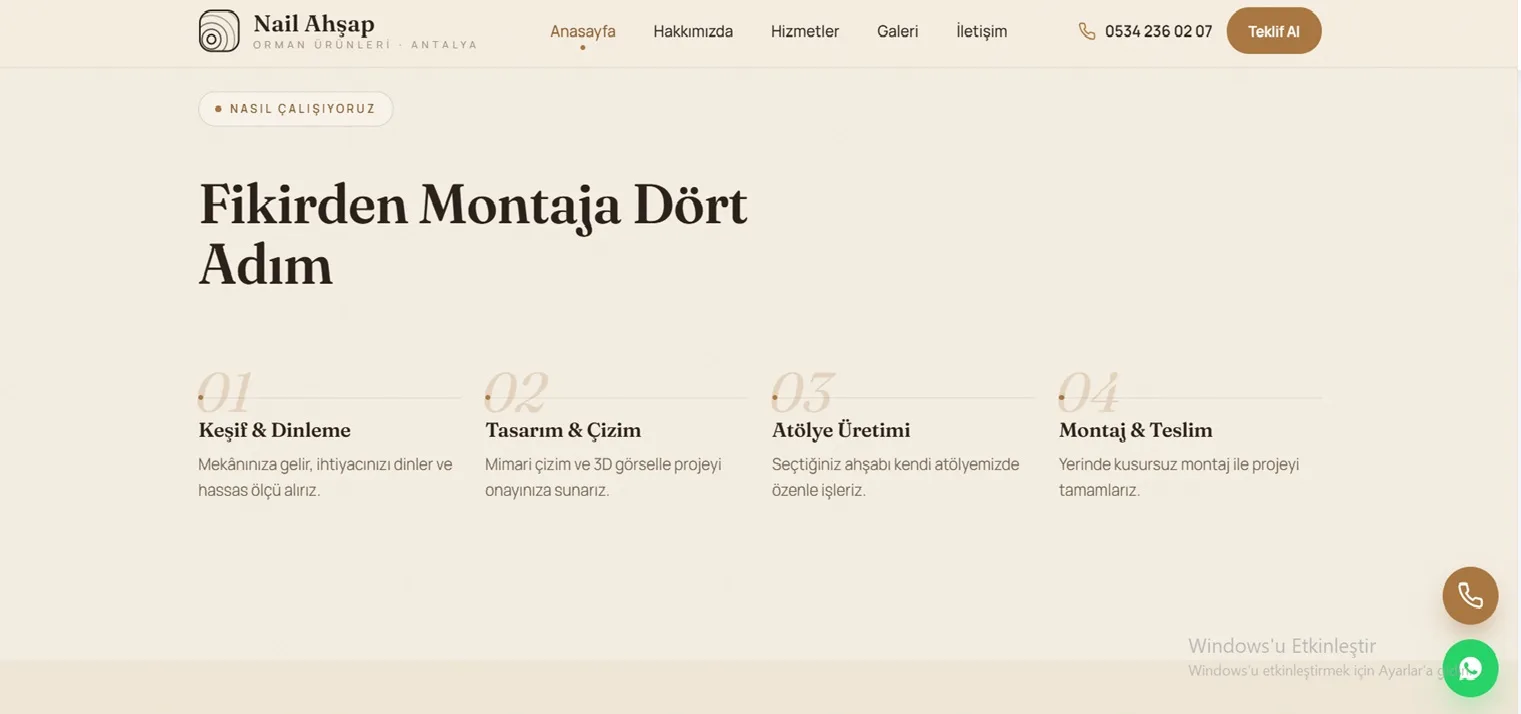Open the İletişim page

[981, 31]
